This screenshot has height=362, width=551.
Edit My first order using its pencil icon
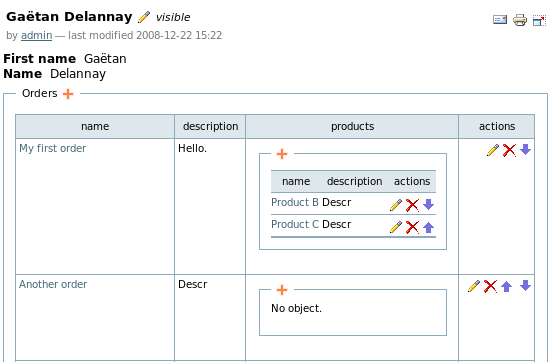click(493, 150)
